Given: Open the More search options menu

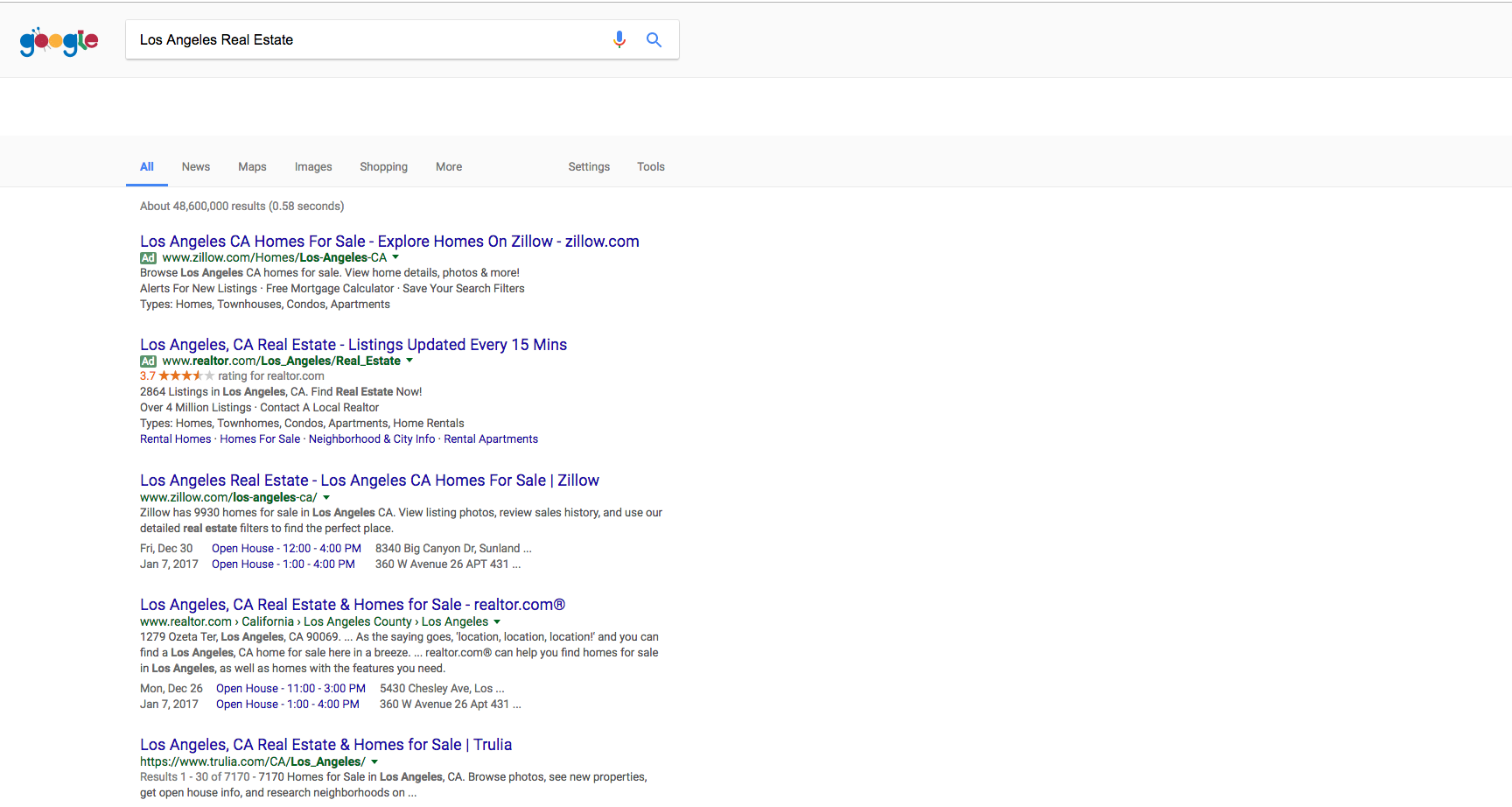Looking at the screenshot, I should (x=449, y=167).
